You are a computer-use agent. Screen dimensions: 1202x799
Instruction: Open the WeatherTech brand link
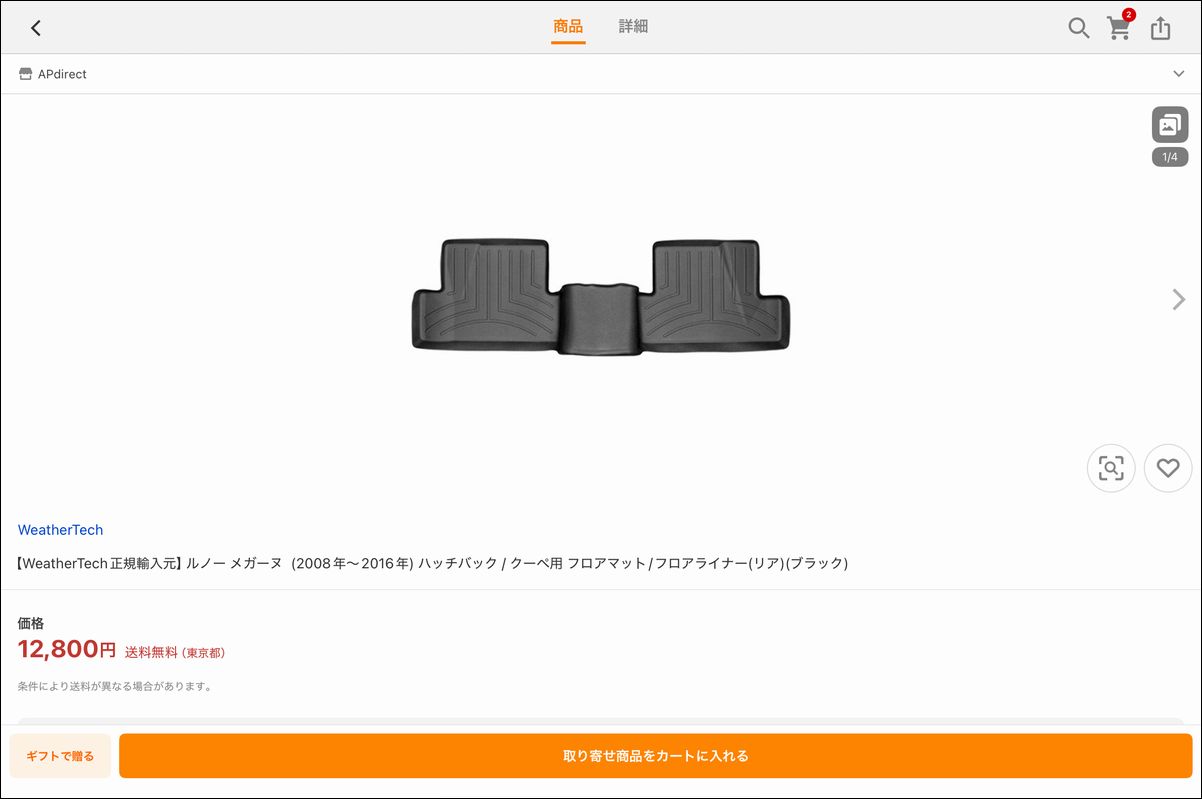coord(60,530)
